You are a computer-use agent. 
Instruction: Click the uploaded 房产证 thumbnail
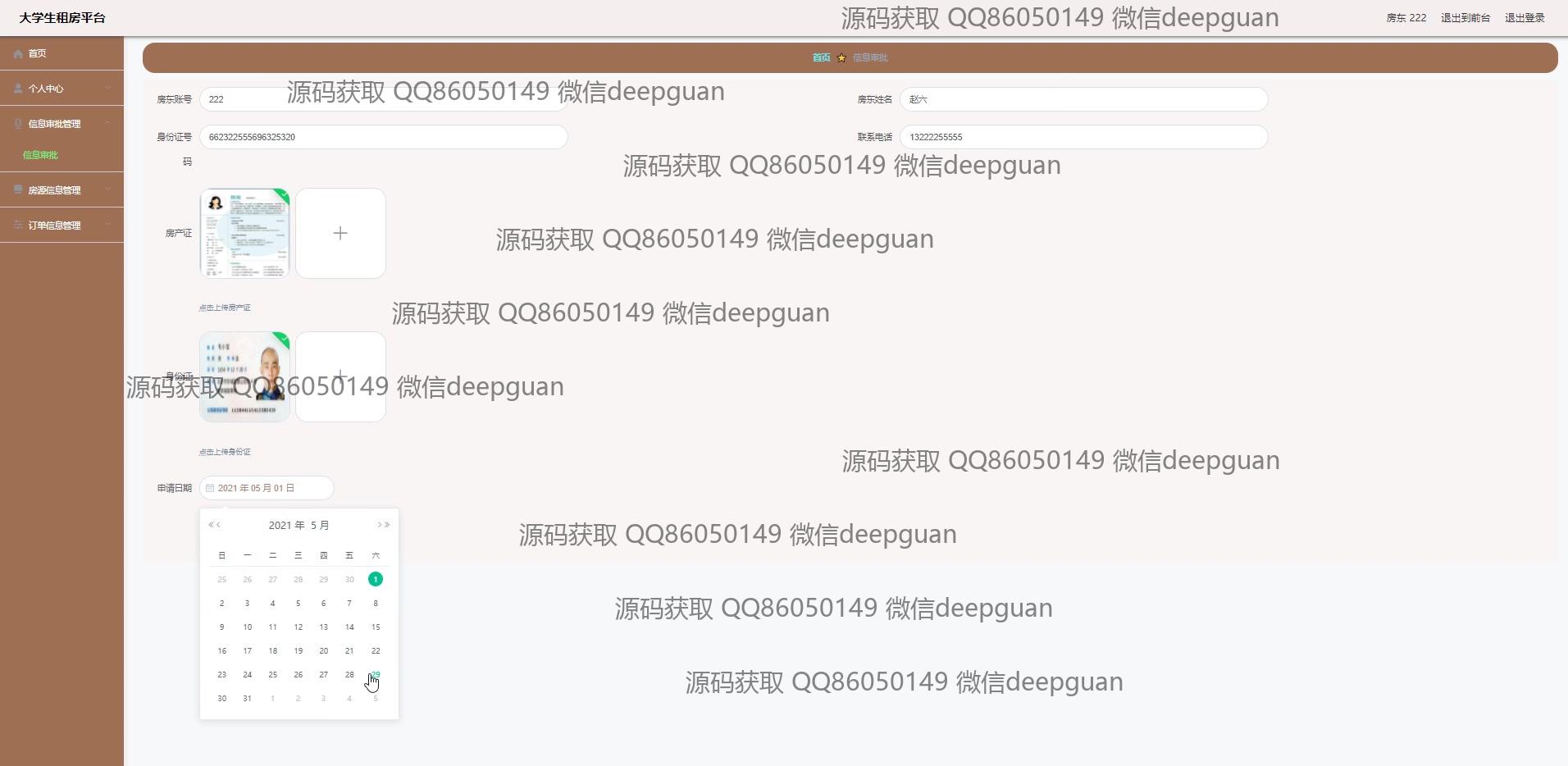tap(244, 234)
